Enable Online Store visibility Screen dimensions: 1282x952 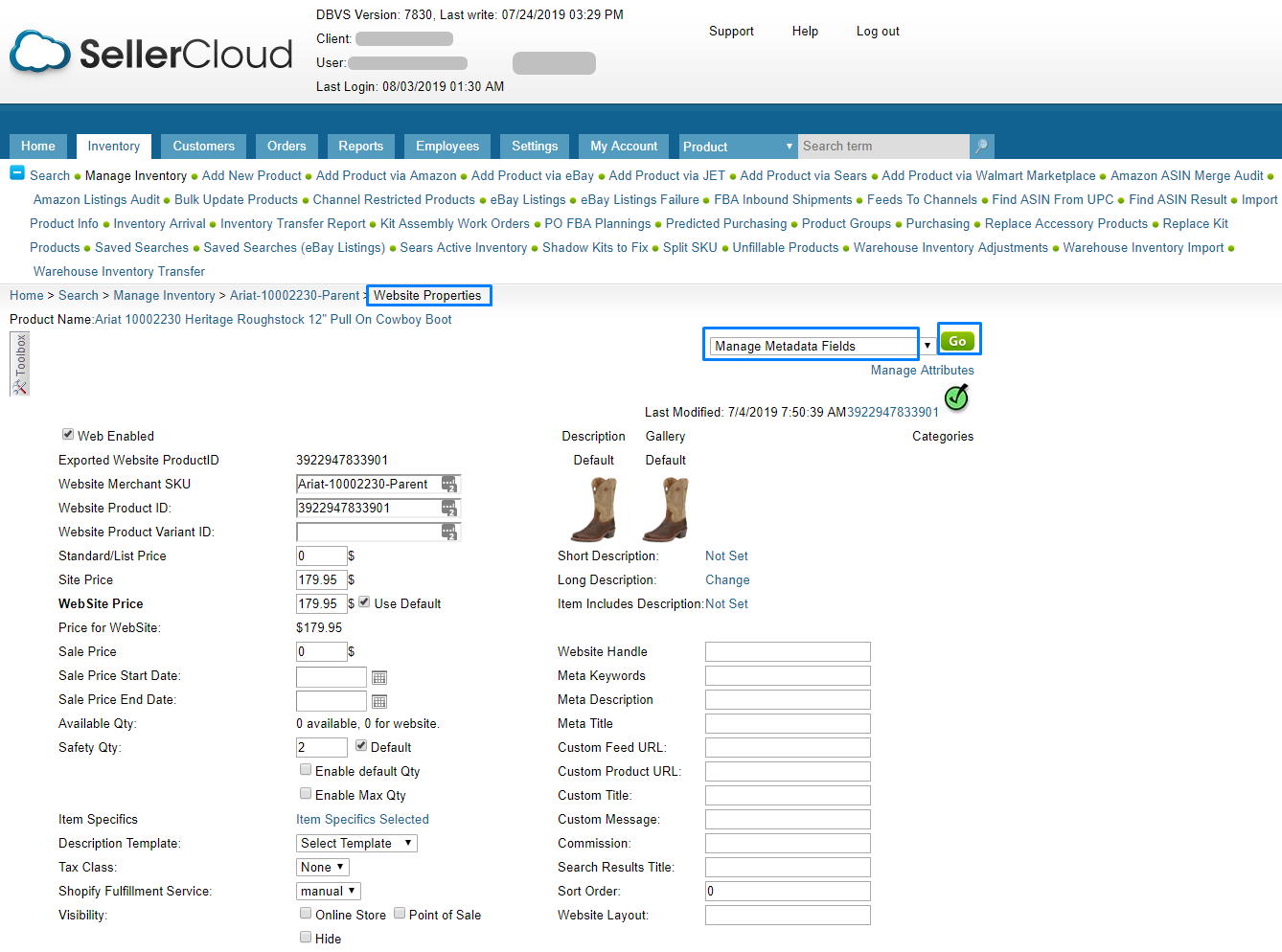coord(306,913)
